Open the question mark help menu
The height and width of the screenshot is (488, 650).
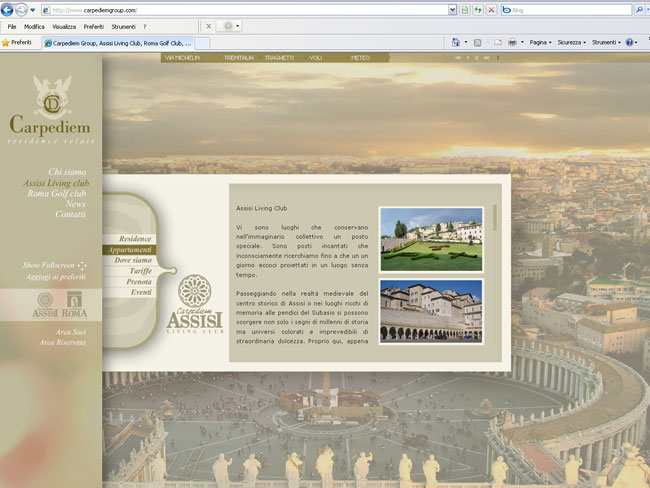[x=145, y=27]
